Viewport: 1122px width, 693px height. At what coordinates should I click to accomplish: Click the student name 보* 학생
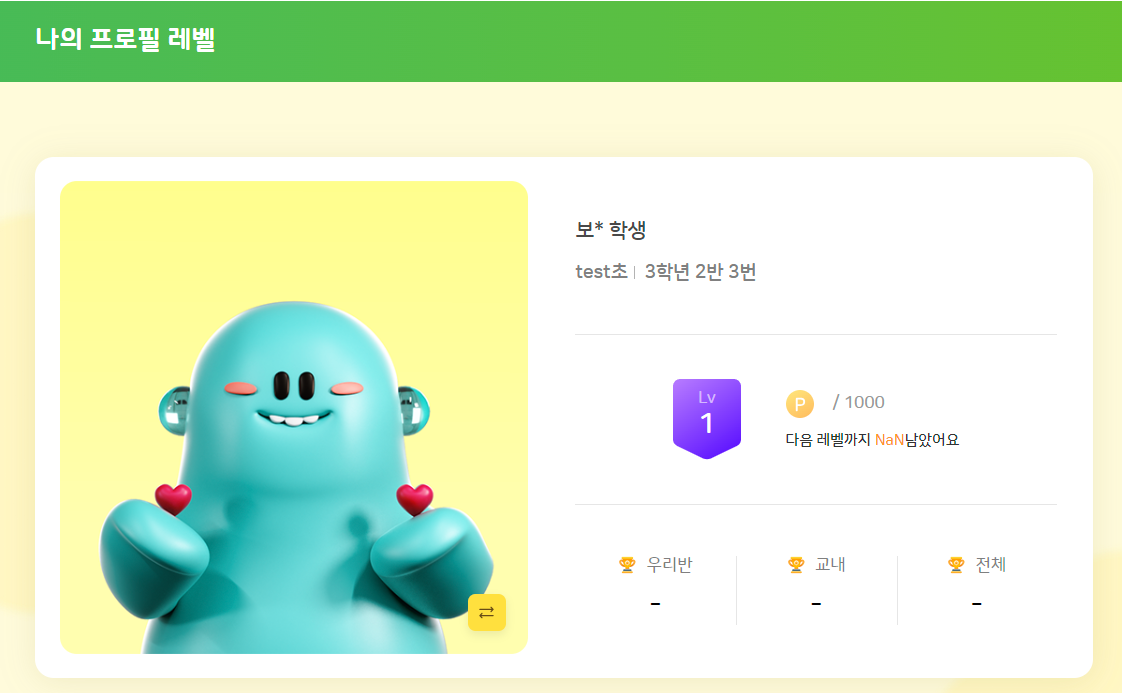click(x=611, y=230)
